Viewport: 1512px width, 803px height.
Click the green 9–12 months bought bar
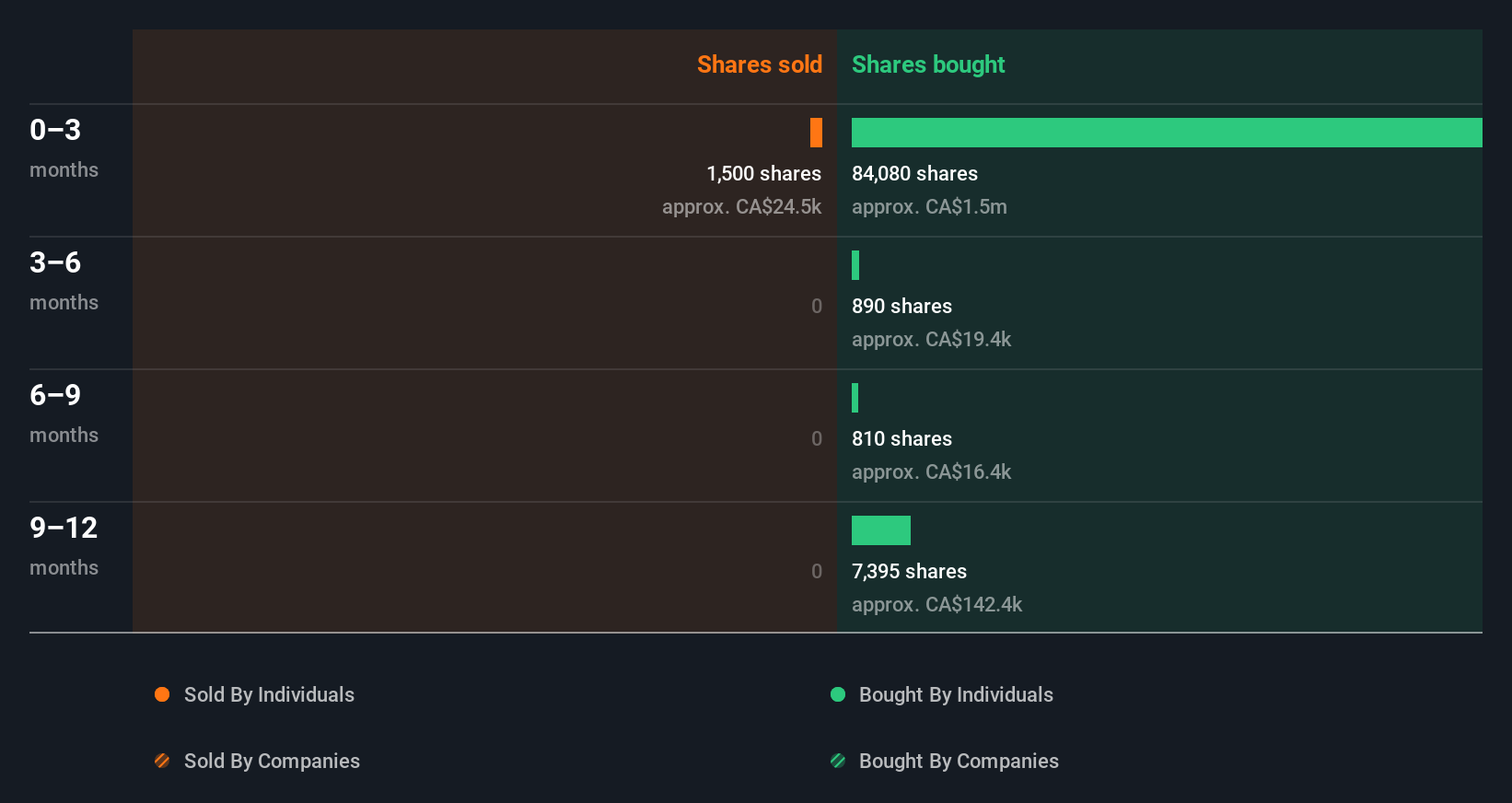click(881, 530)
